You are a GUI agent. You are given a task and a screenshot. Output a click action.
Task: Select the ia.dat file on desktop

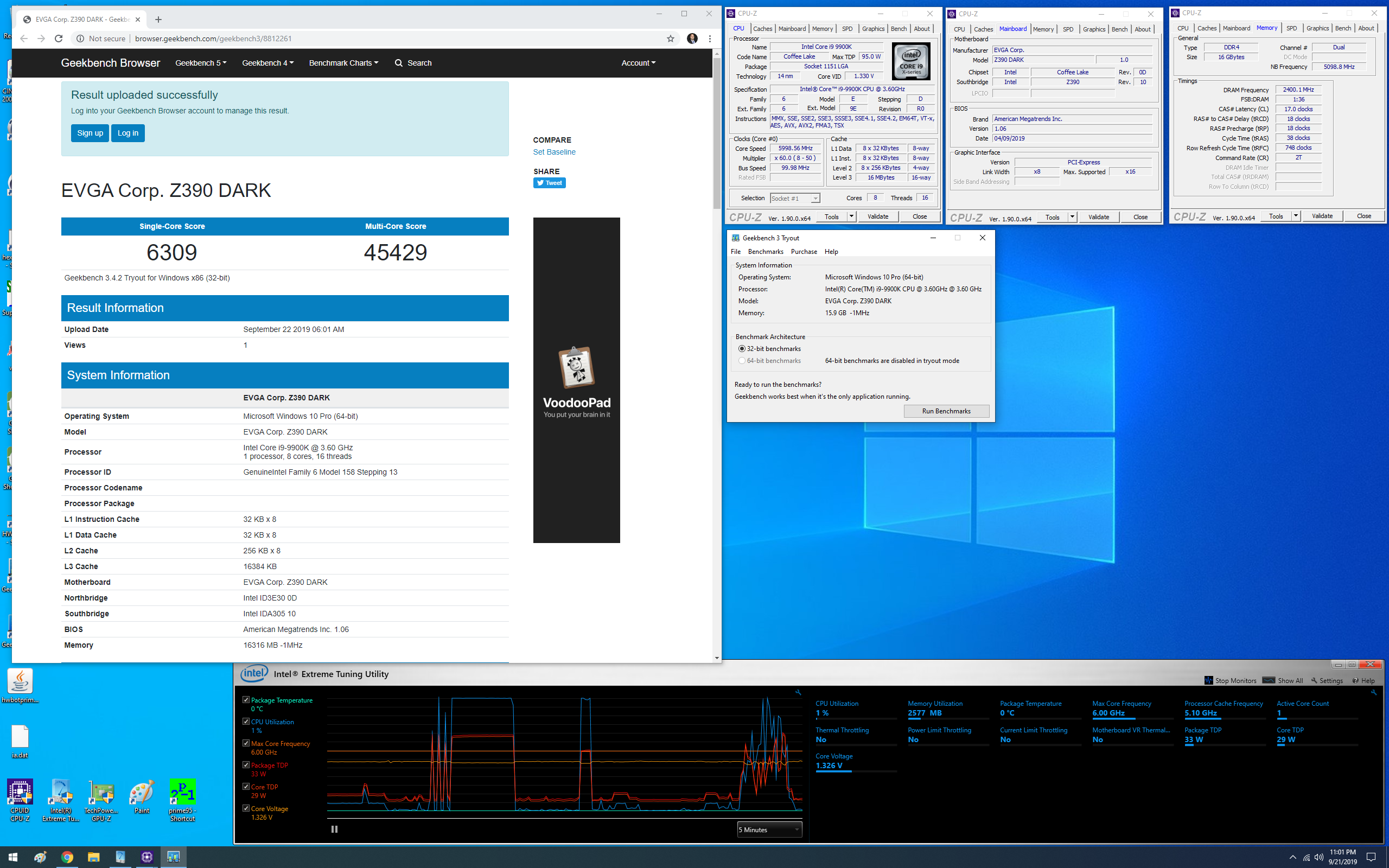point(20,741)
